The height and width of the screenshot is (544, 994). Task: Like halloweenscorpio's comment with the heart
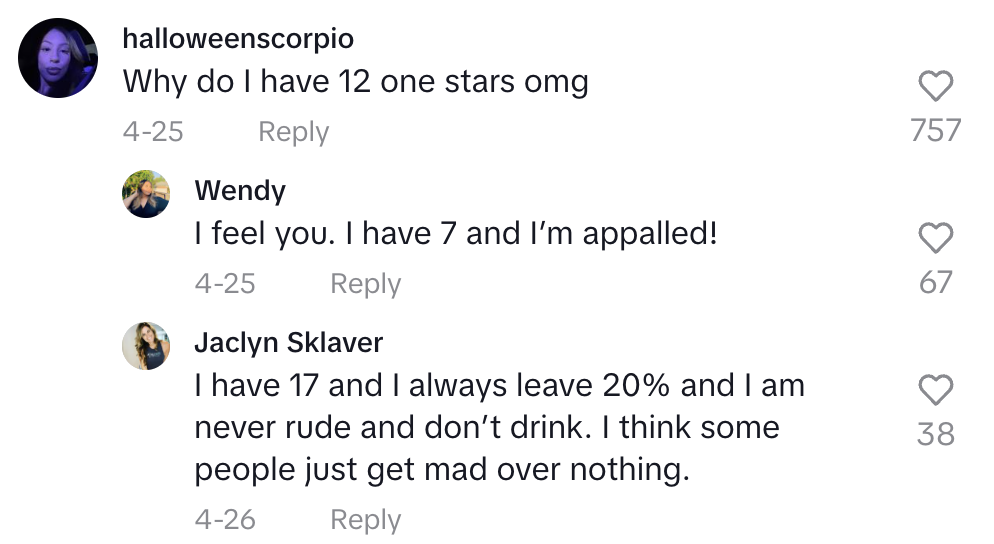[935, 88]
